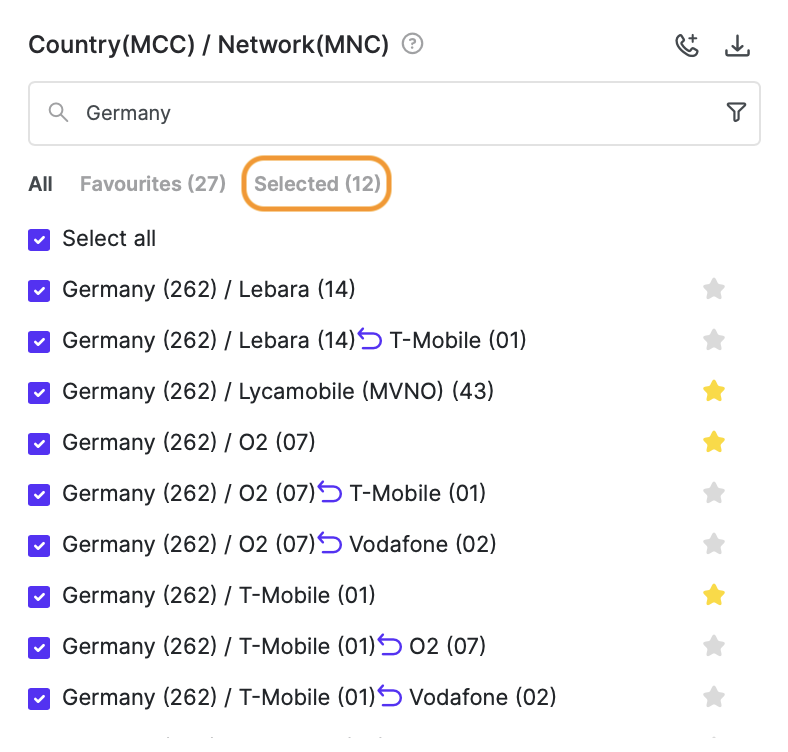Image resolution: width=788 pixels, height=752 pixels.
Task: Unfavourite Lycamobile (MVNO) (43) star
Action: [714, 391]
